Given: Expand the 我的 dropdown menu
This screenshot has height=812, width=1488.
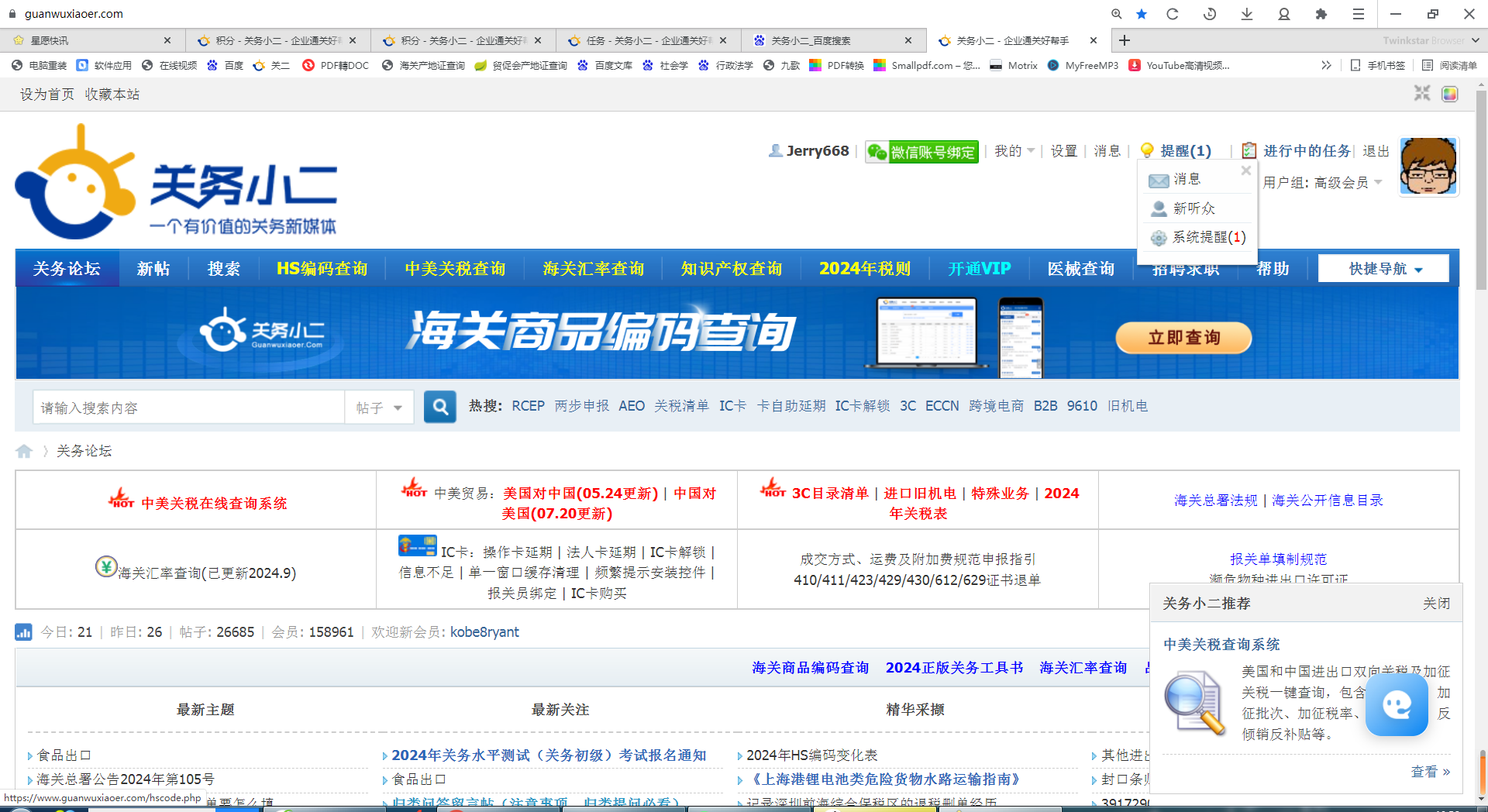Looking at the screenshot, I should (x=1014, y=150).
